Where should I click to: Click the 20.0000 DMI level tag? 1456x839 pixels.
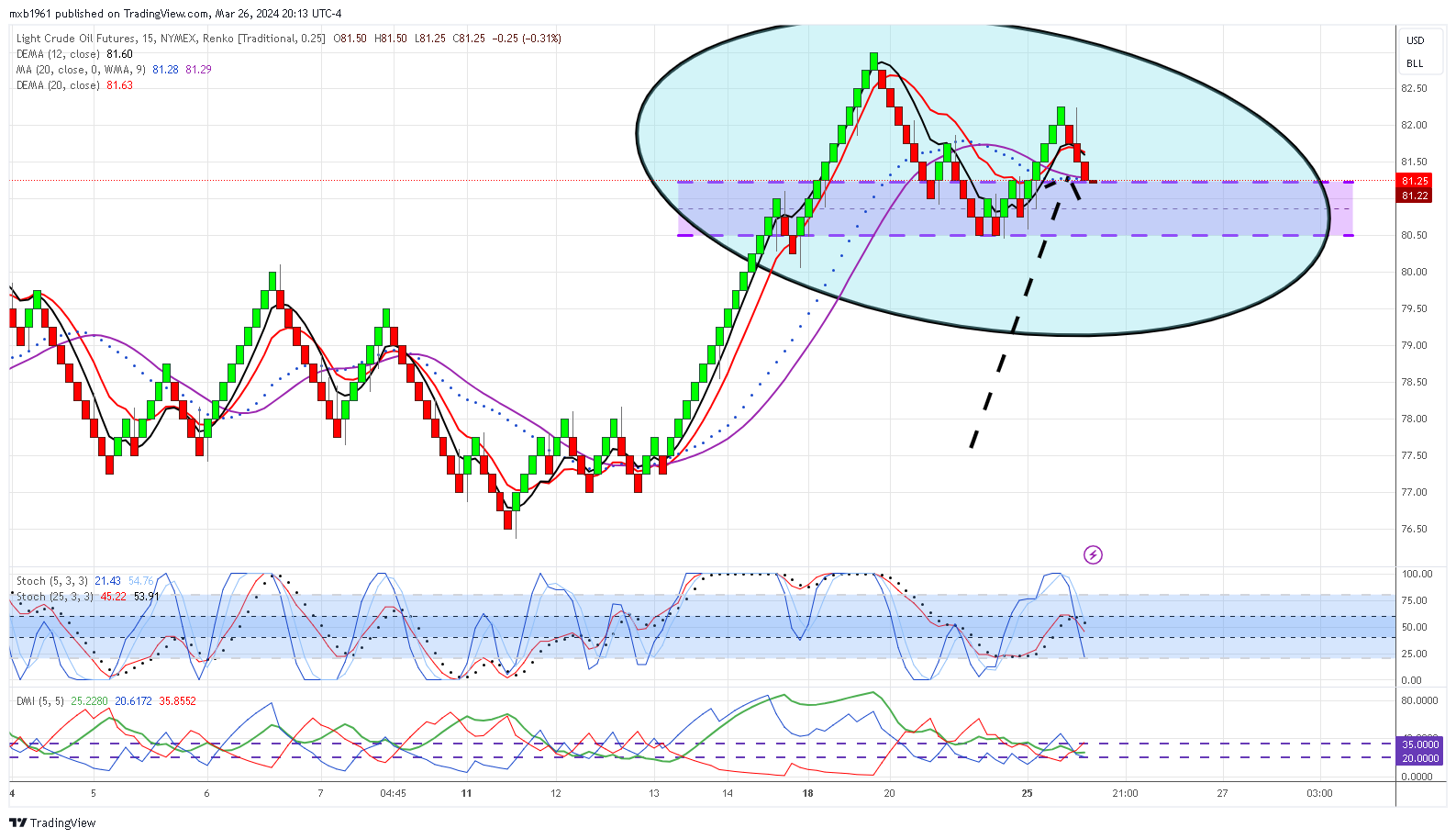1420,758
